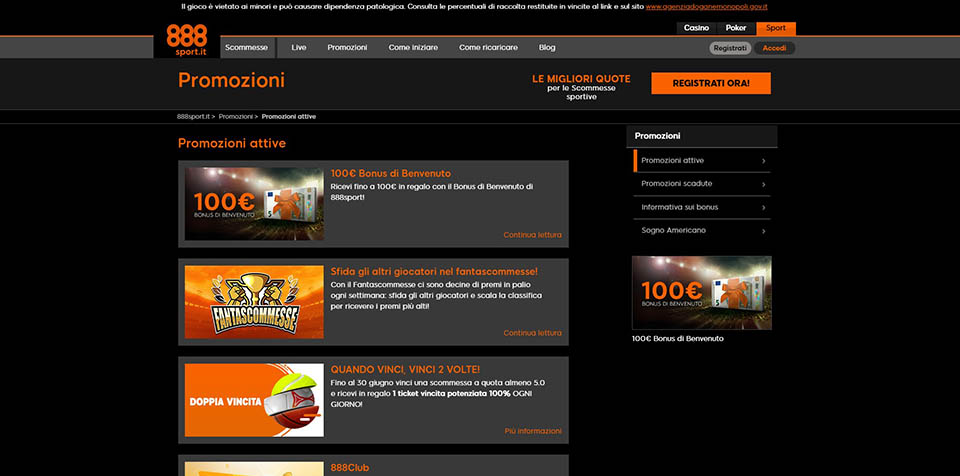Viewport: 960px width, 476px height.
Task: Click the Promozioni breadcrumb link
Action: [236, 116]
